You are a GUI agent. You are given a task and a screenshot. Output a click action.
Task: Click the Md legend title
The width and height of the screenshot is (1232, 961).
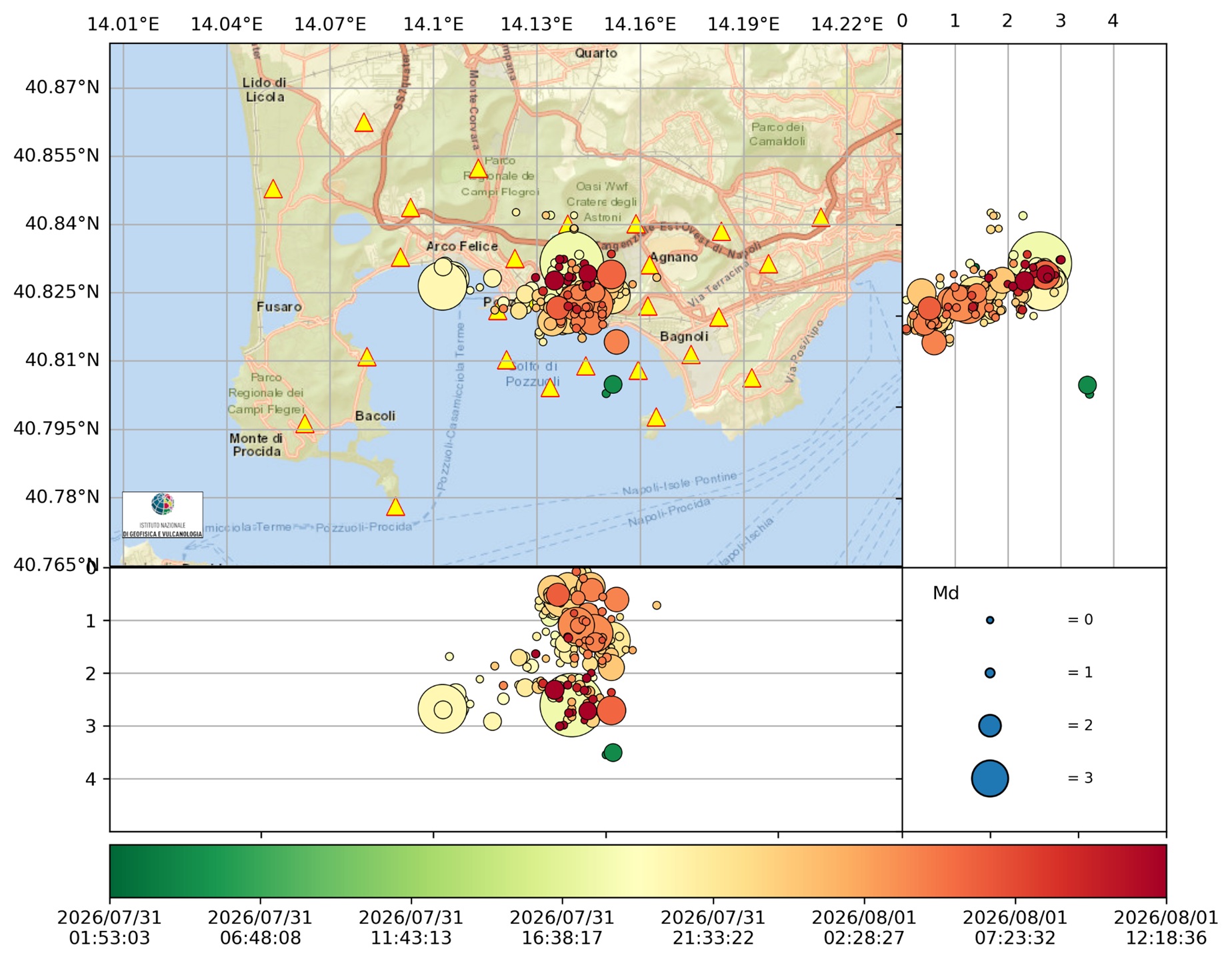pos(945,593)
